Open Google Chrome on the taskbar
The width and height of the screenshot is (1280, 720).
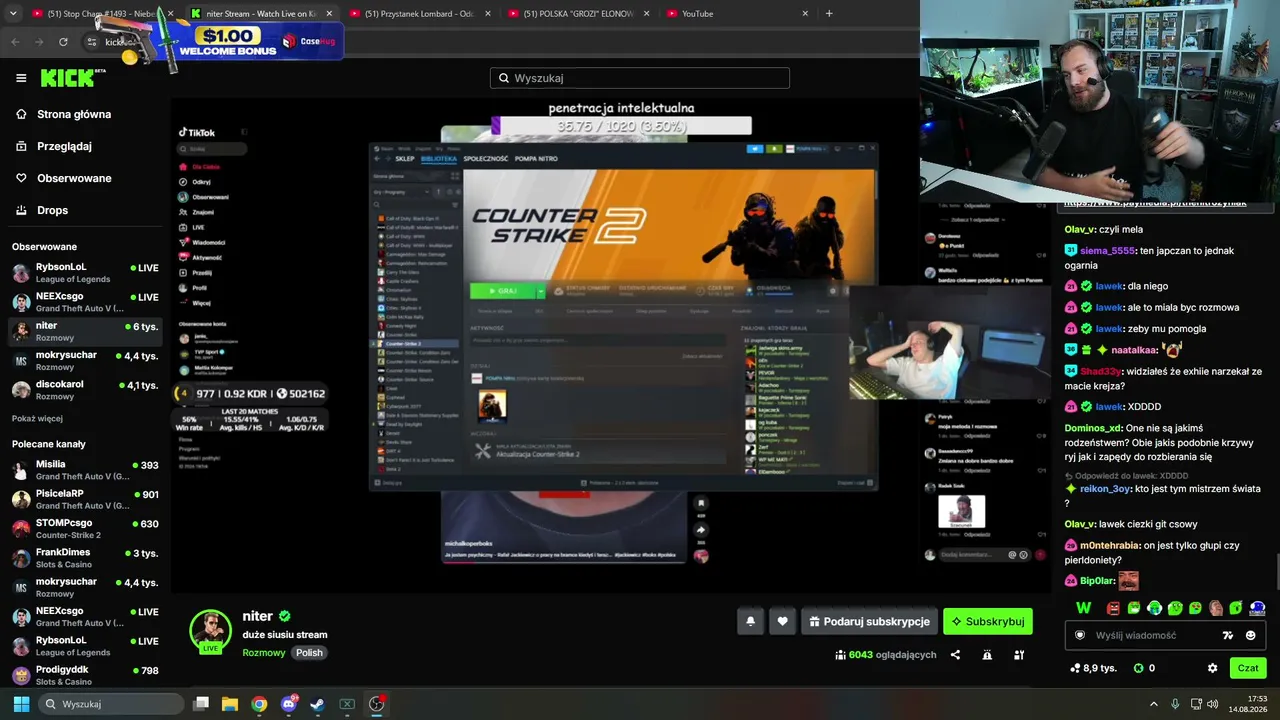259,704
